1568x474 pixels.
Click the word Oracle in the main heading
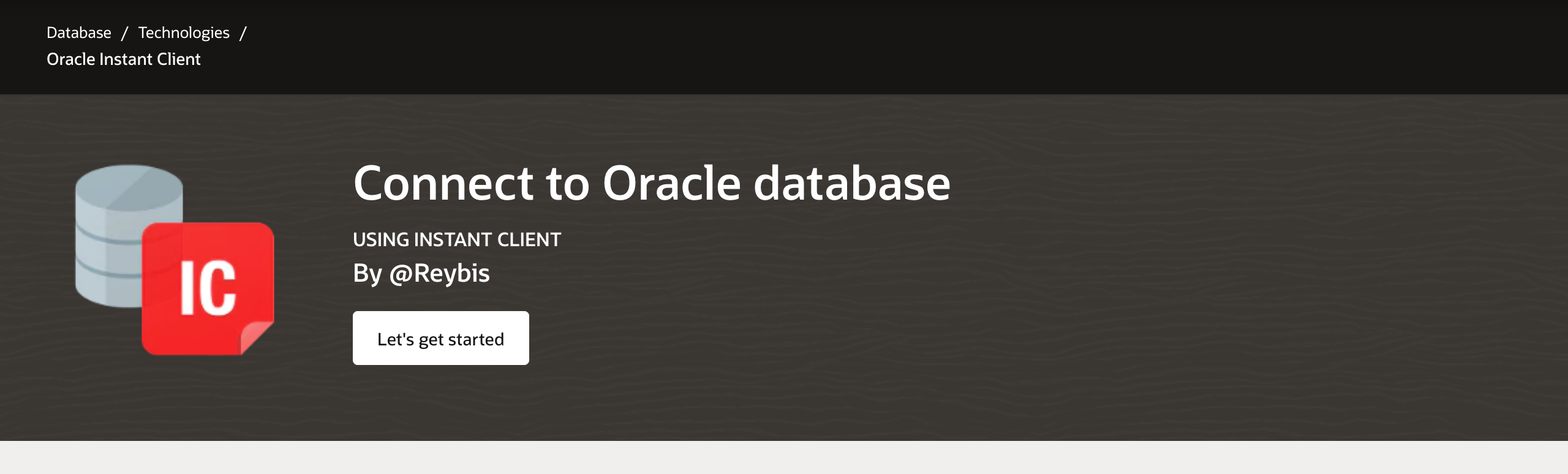pos(671,183)
